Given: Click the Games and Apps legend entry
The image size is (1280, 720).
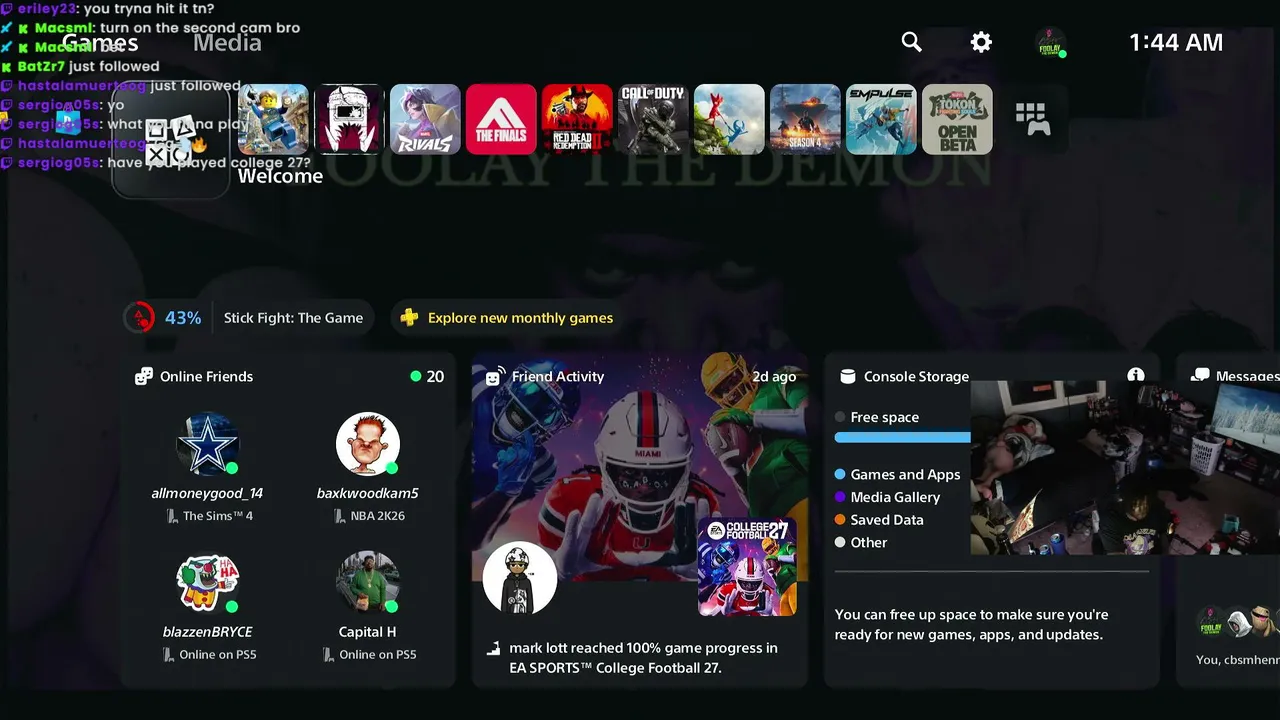Looking at the screenshot, I should [898, 475].
